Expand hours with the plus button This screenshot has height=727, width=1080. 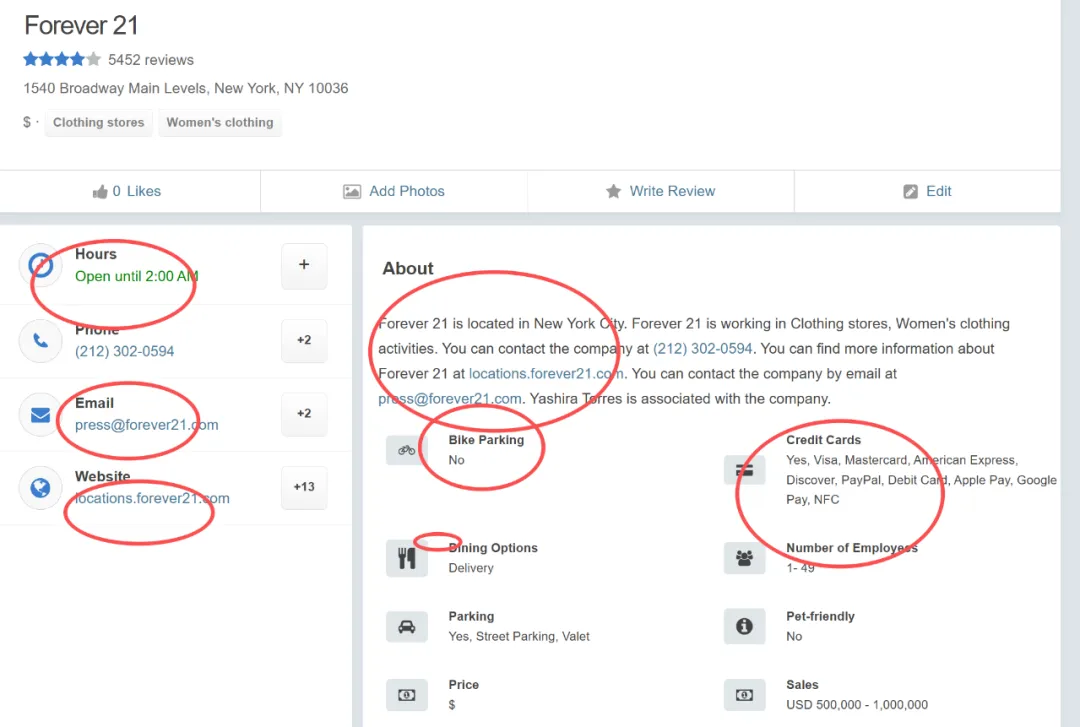tap(304, 265)
